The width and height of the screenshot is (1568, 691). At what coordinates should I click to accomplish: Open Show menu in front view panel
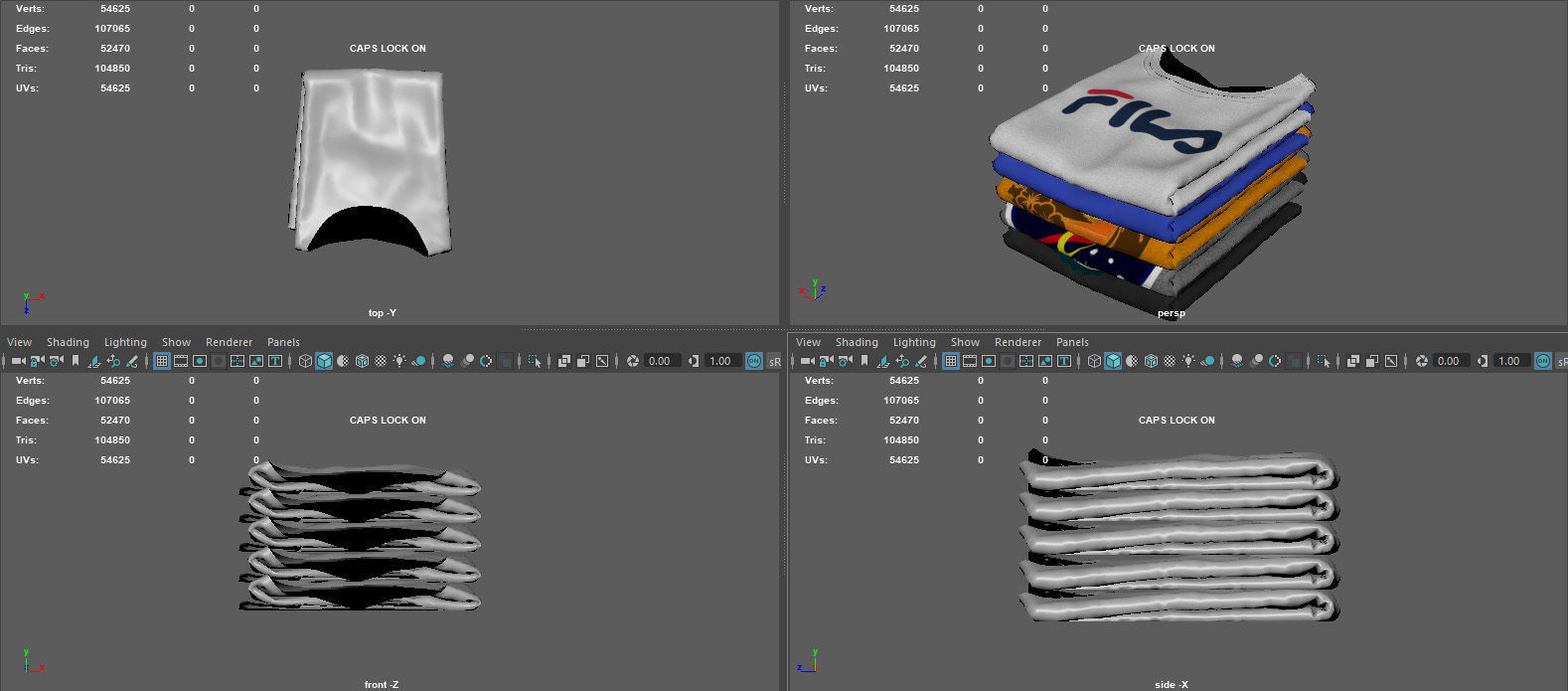click(176, 342)
